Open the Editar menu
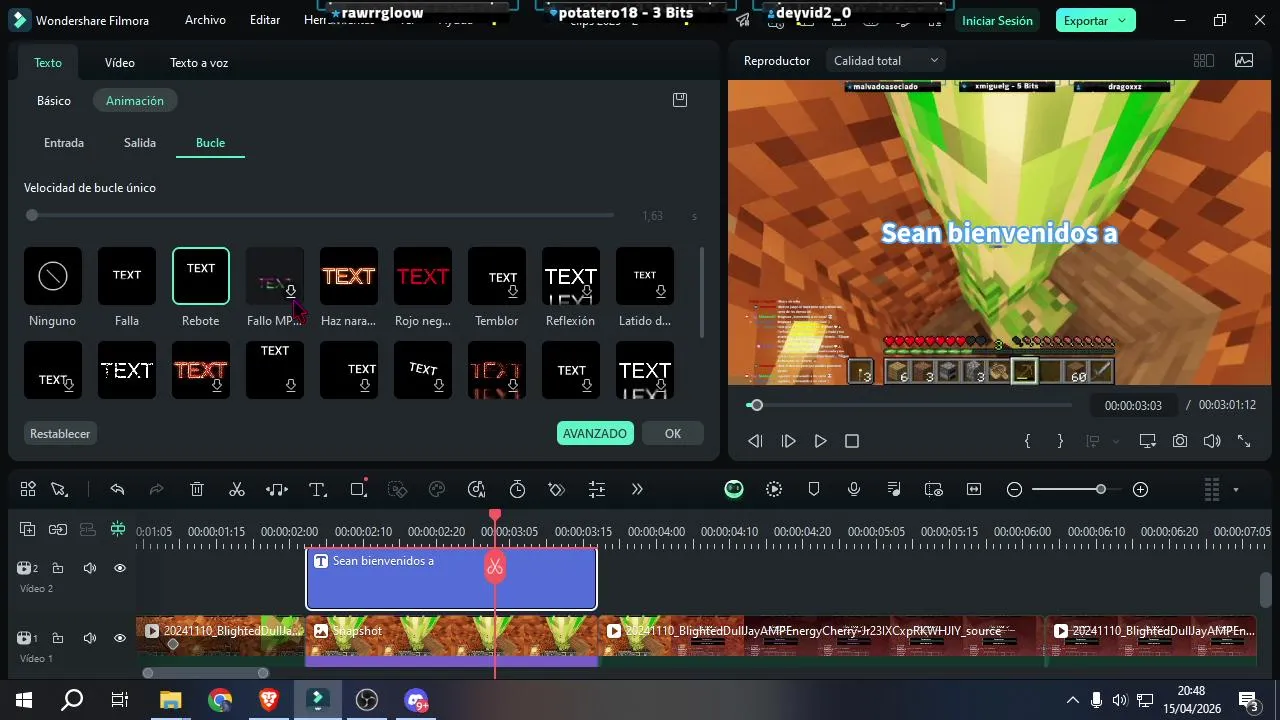The height and width of the screenshot is (720, 1280). 265,20
